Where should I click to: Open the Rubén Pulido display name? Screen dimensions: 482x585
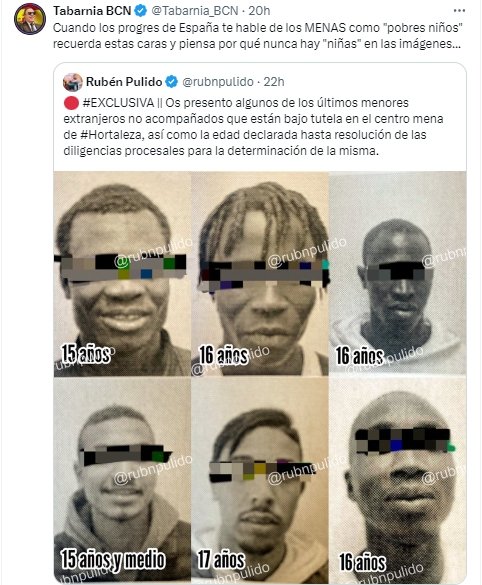[124, 82]
